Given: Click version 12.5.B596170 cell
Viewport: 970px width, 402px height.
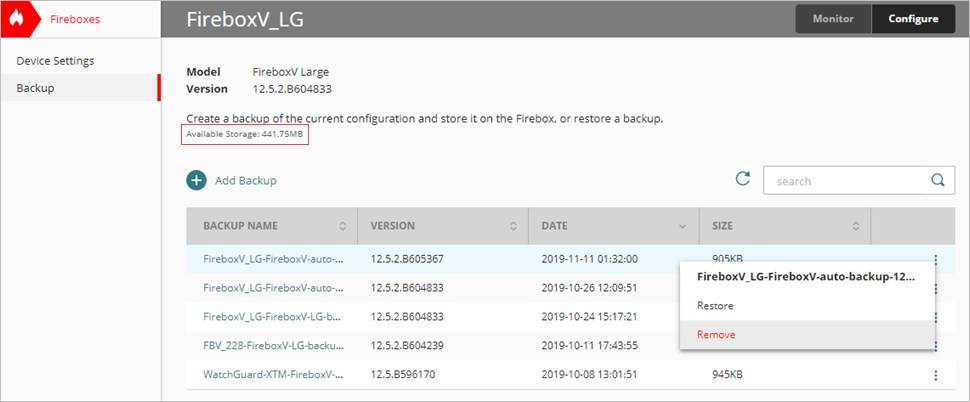Looking at the screenshot, I should [401, 374].
